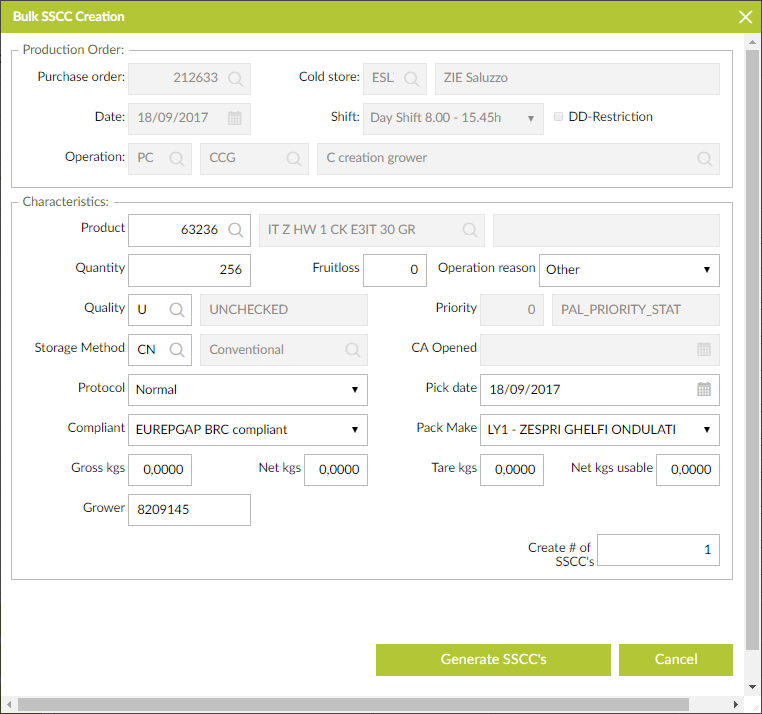
Task: Click the scroll left arrow
Action: click(x=9, y=704)
